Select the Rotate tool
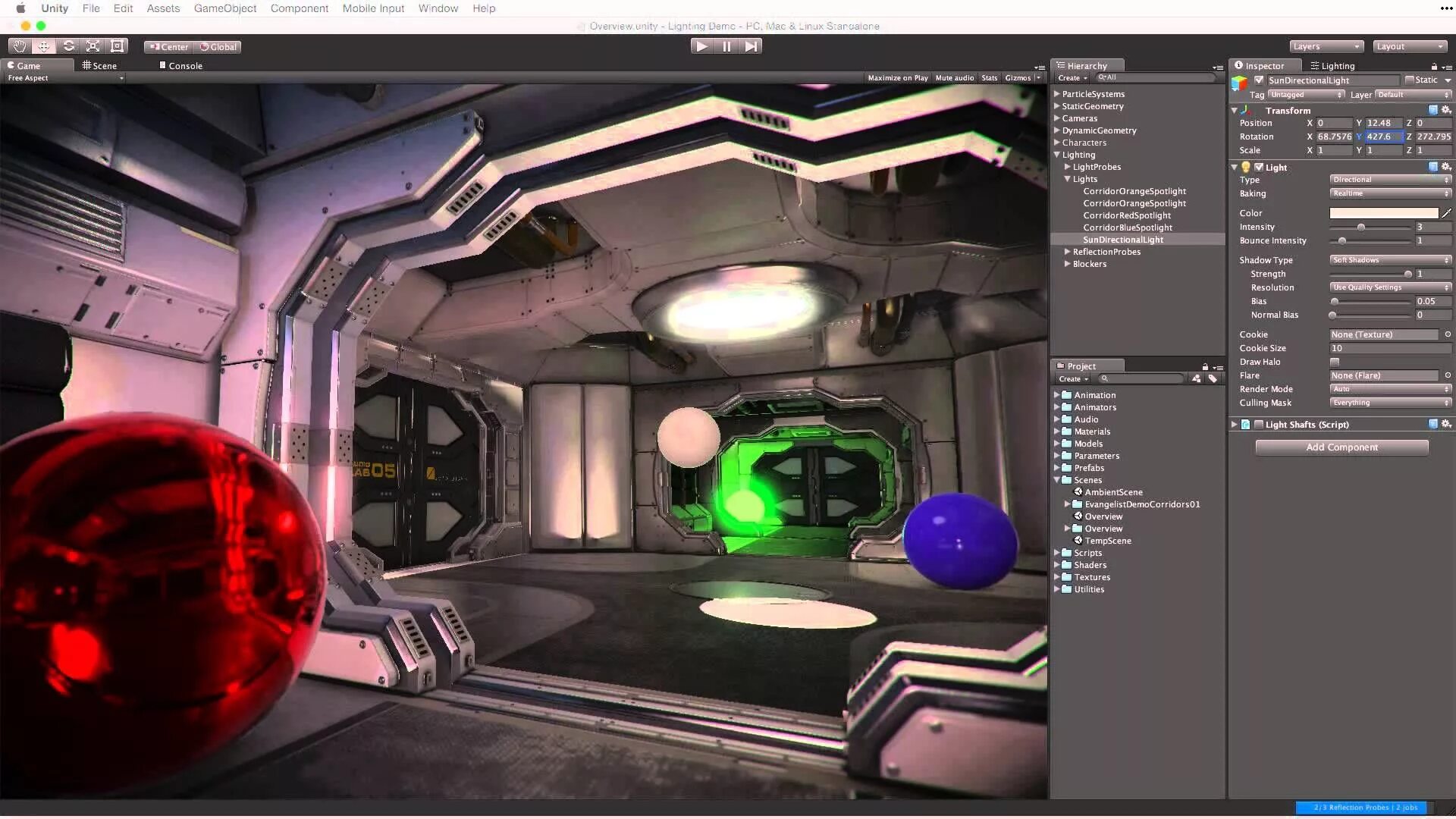The image size is (1456, 819). point(69,46)
